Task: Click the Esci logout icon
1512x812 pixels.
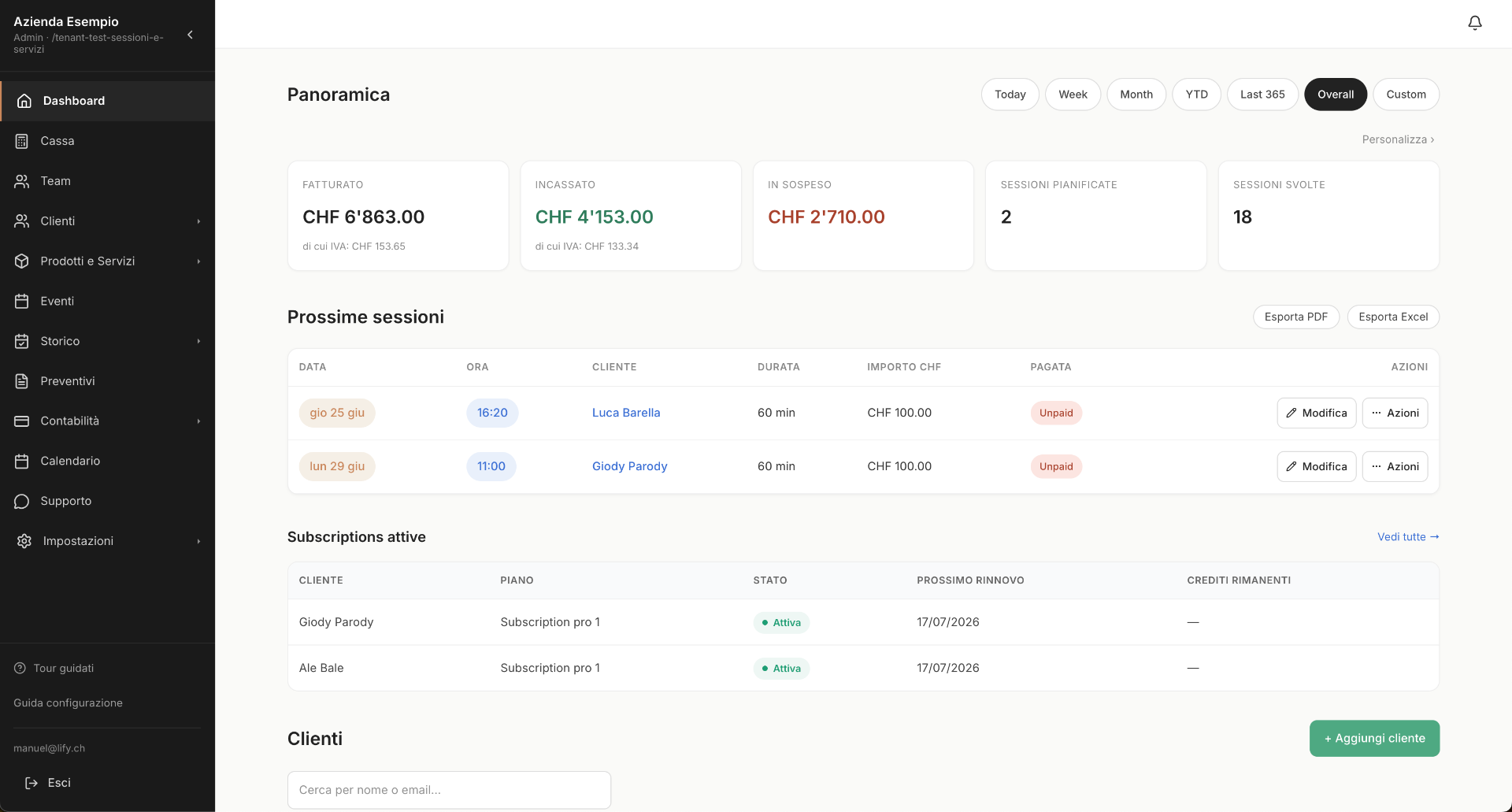Action: point(31,783)
